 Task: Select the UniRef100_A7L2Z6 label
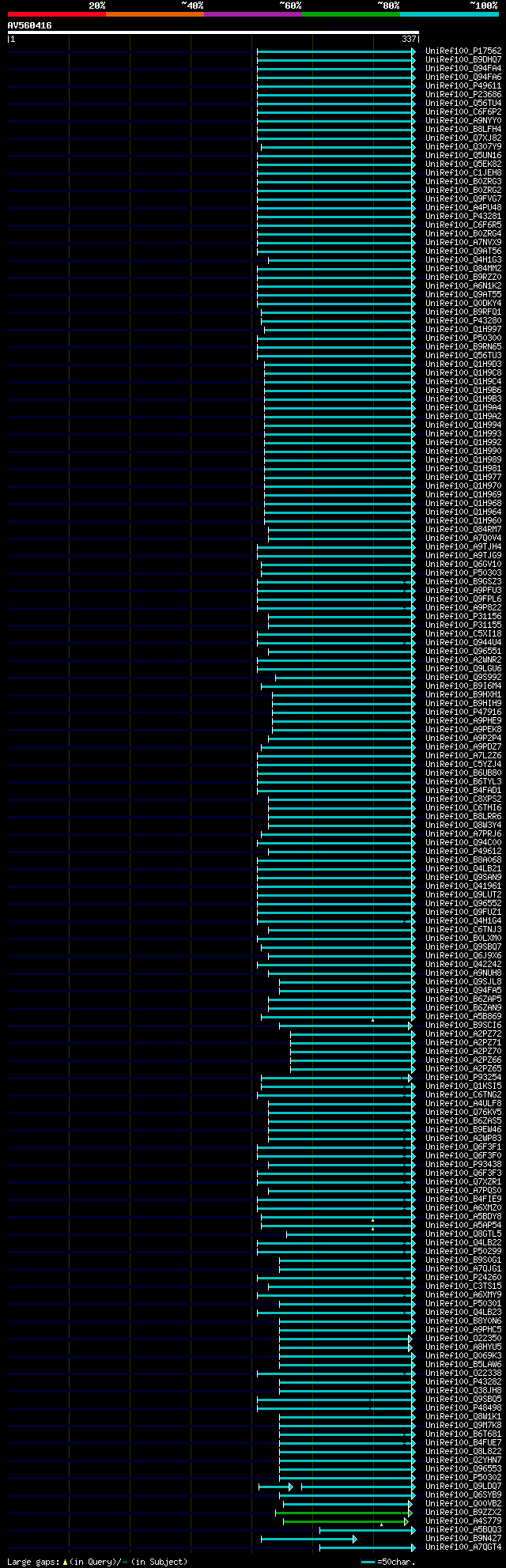click(463, 755)
